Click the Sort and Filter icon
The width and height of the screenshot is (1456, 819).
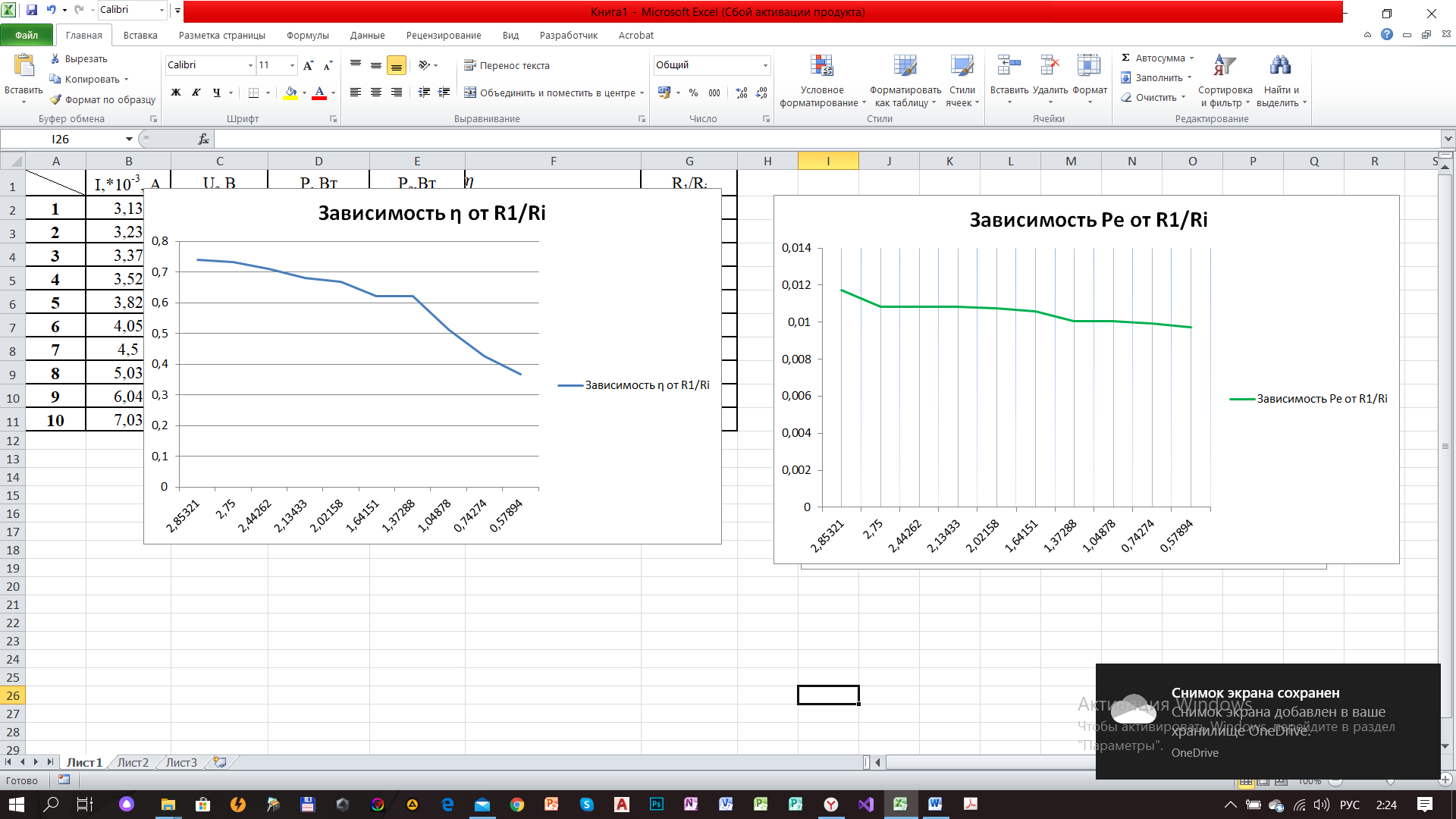[x=1225, y=66]
